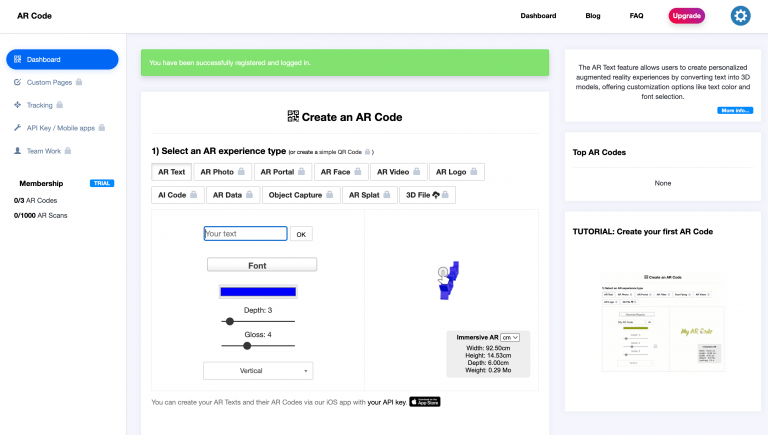Click the App Store download badge
This screenshot has width=768, height=435.
(425, 402)
